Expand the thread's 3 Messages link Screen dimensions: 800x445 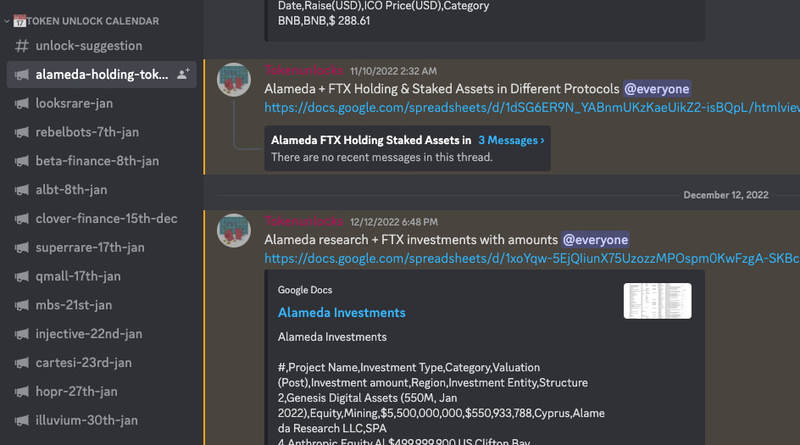[511, 141]
